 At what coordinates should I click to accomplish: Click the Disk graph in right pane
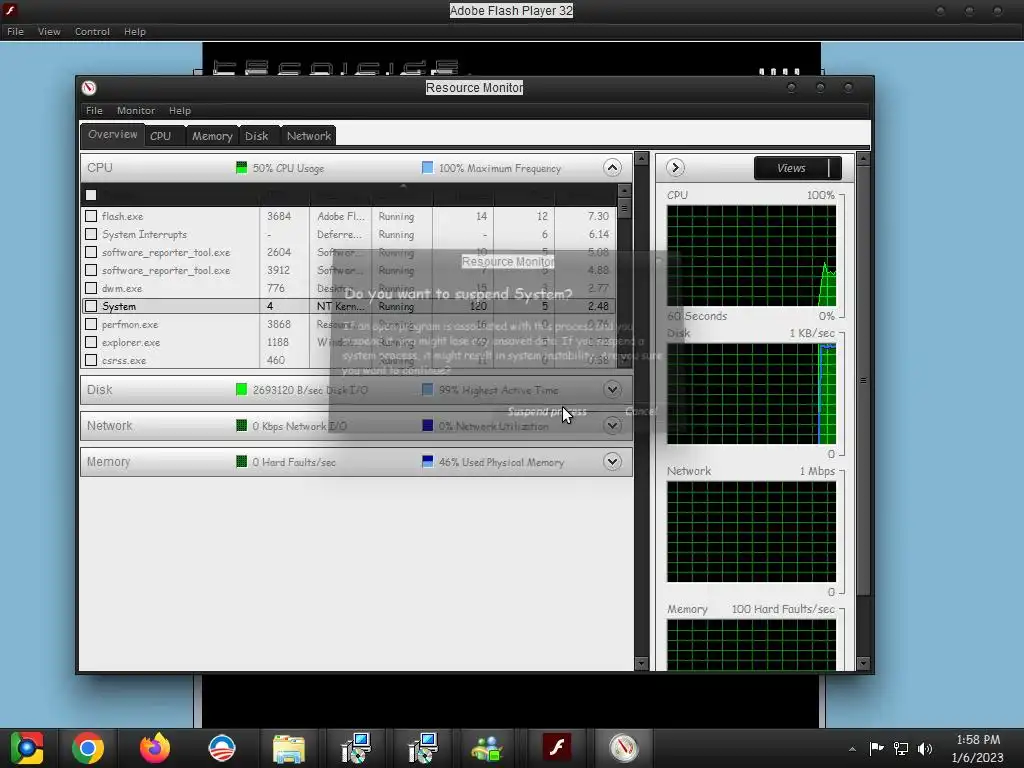pos(751,394)
